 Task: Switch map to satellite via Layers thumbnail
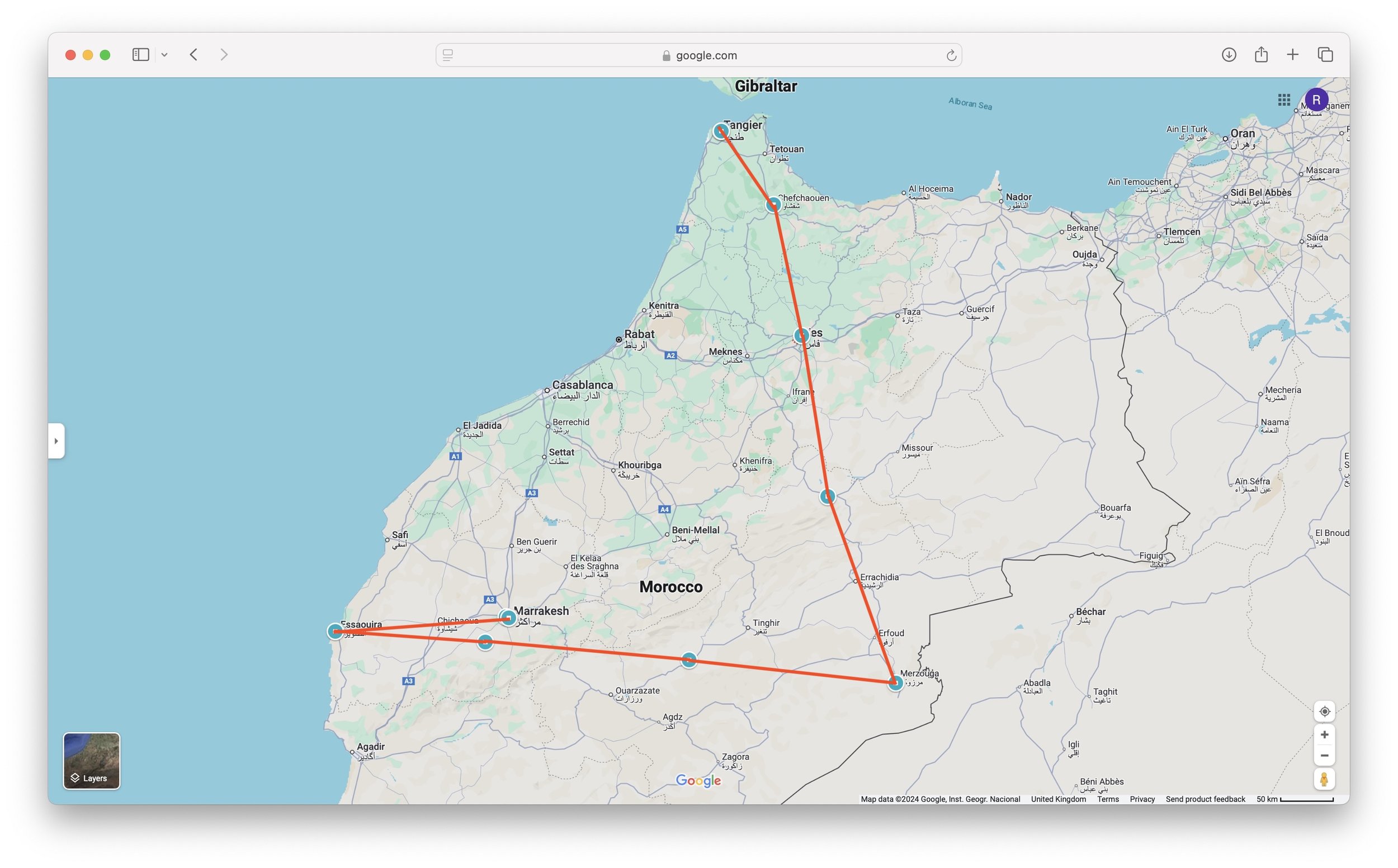point(91,761)
